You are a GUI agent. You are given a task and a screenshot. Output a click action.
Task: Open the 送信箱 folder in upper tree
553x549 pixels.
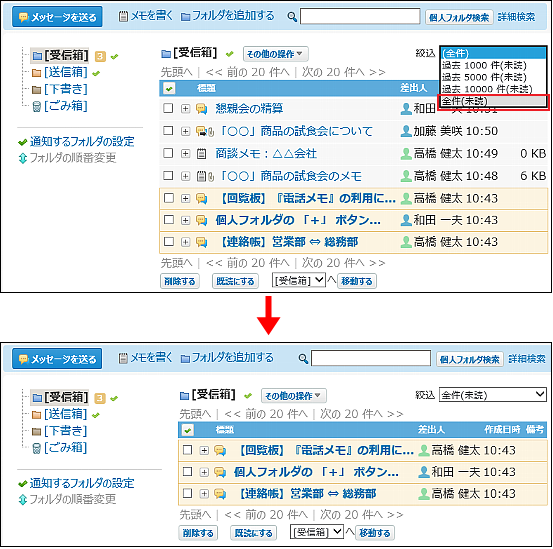click(66, 72)
